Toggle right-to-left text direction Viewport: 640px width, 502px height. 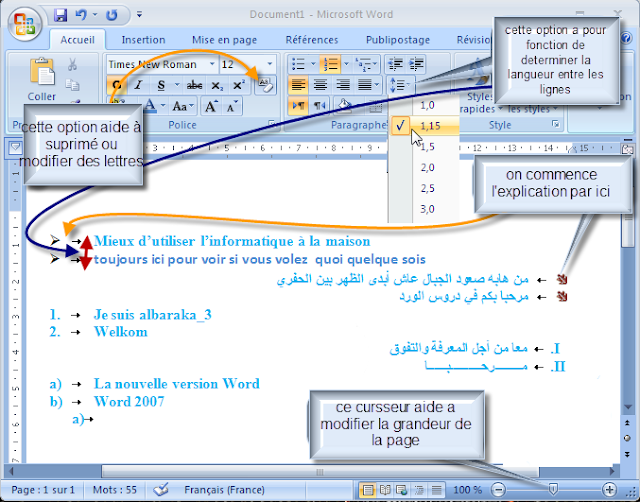click(319, 106)
